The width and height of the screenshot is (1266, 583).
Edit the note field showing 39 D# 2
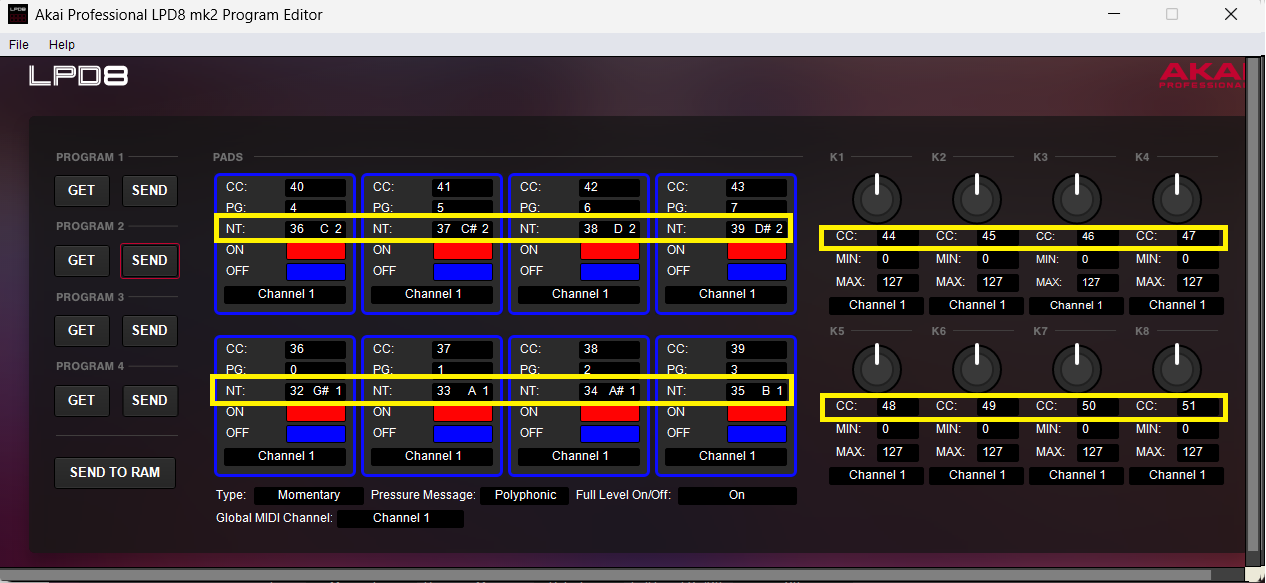(757, 229)
